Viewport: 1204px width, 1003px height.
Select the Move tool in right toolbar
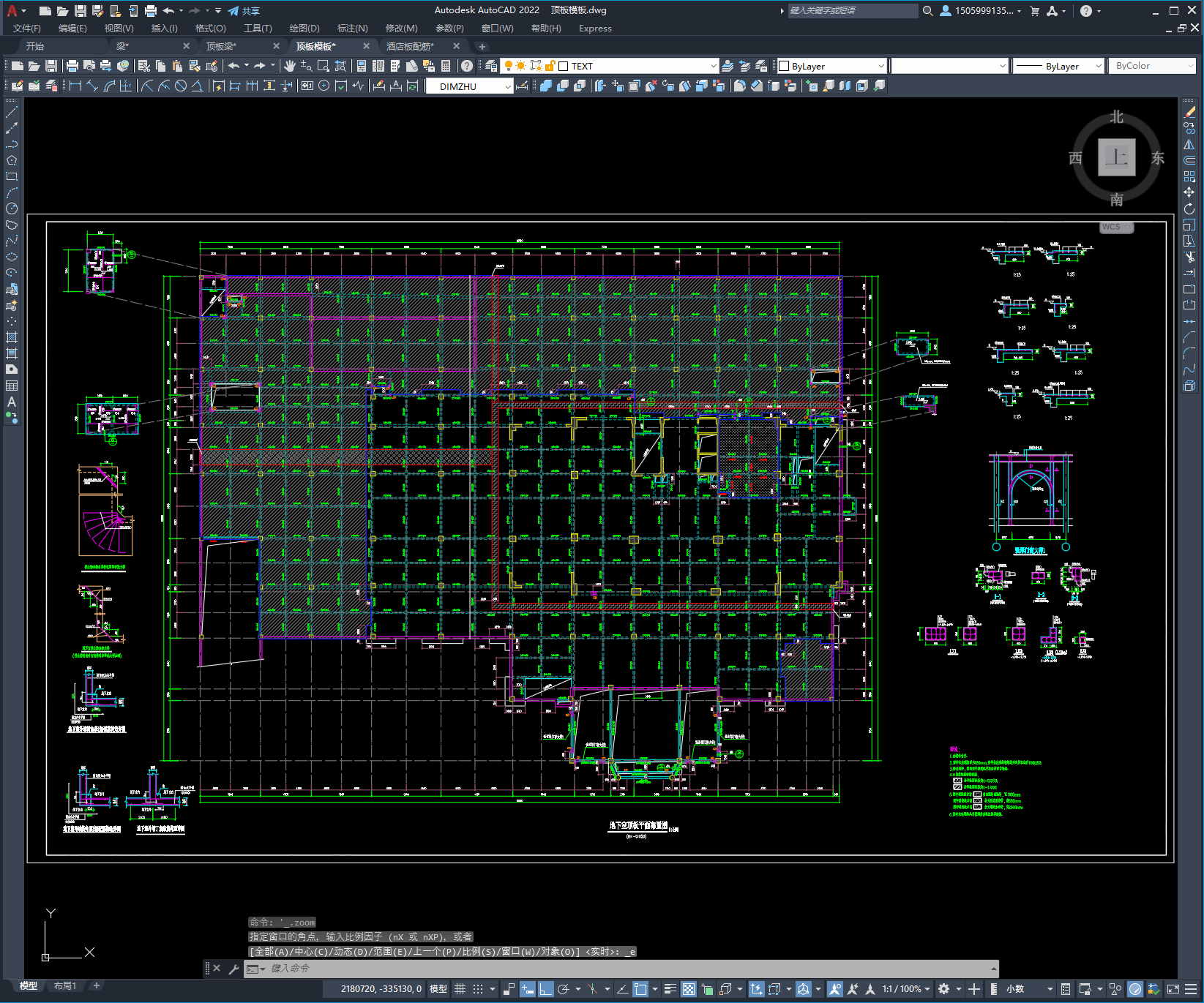click(x=1189, y=192)
